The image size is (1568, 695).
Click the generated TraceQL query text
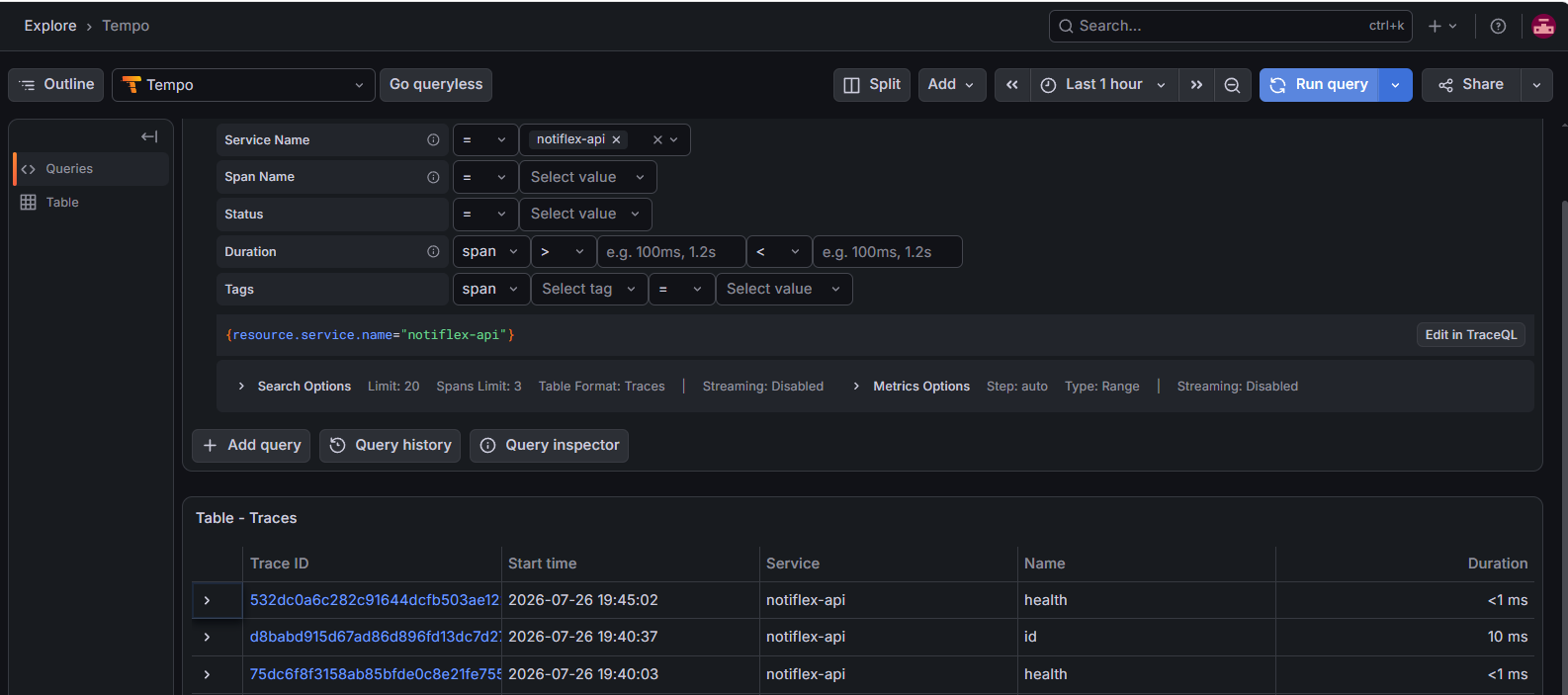[370, 335]
